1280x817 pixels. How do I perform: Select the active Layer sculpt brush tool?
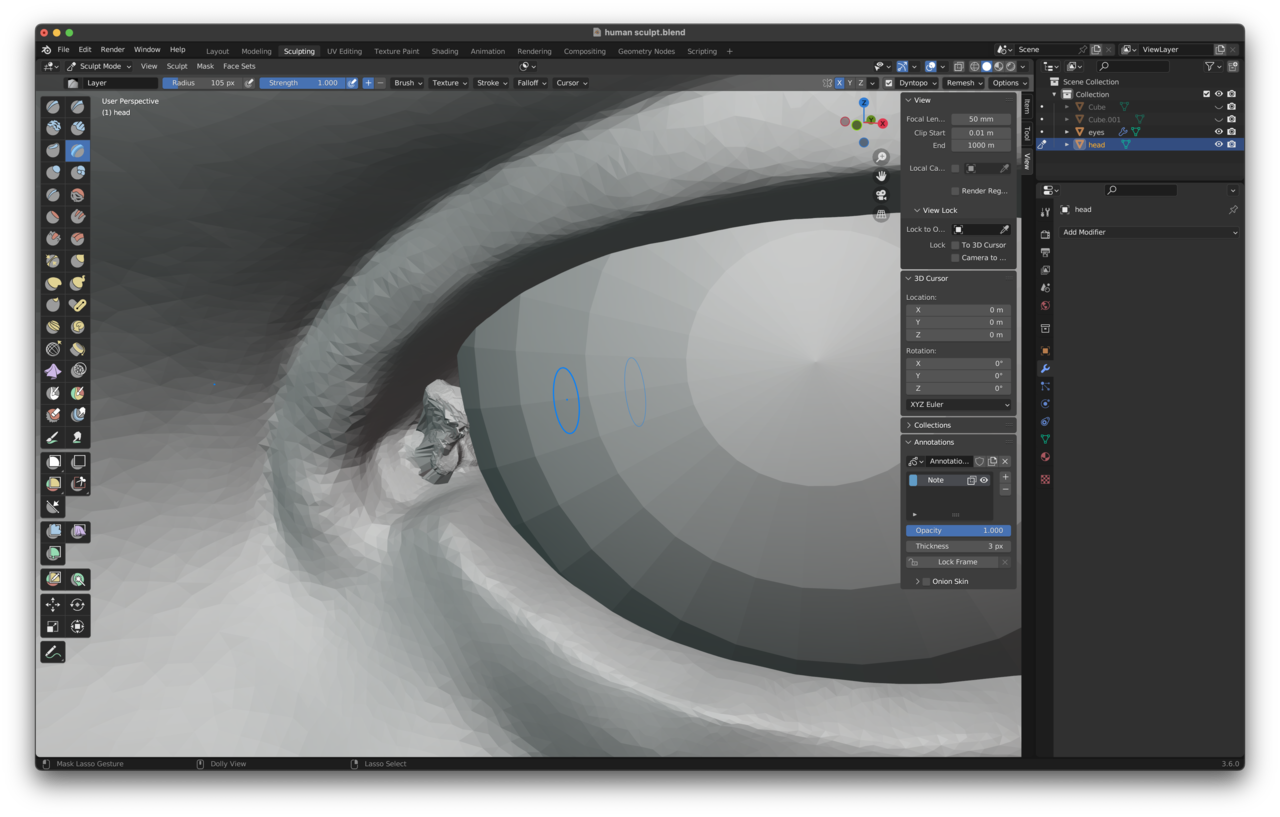(x=77, y=151)
